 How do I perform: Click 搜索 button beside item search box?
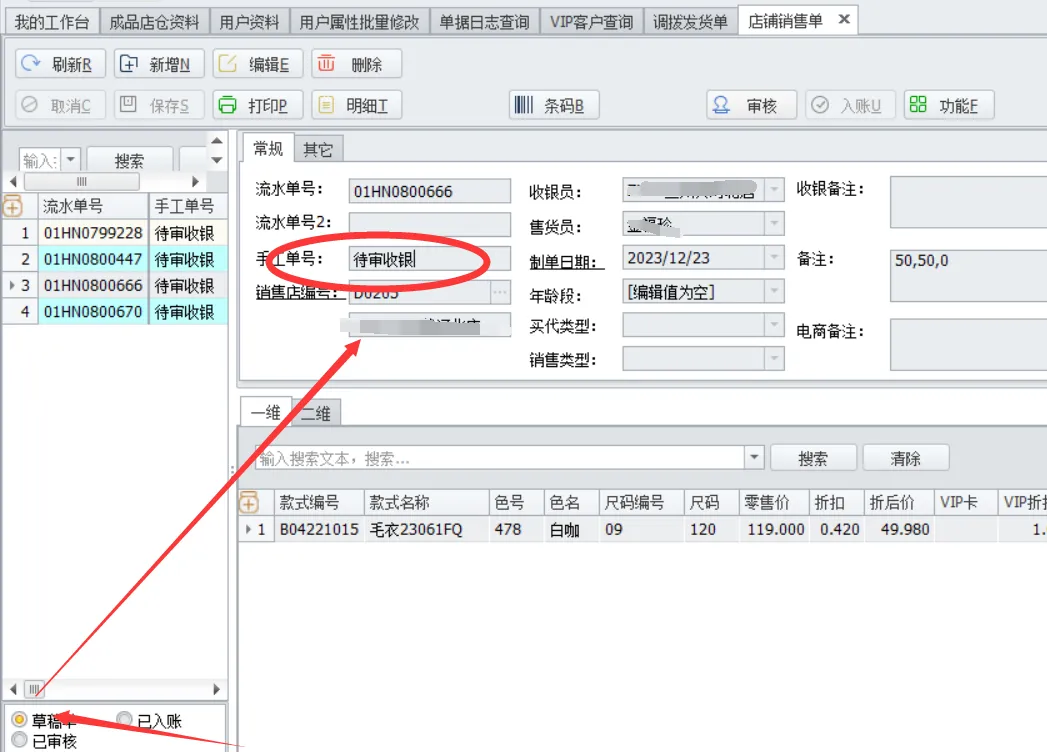pos(812,458)
